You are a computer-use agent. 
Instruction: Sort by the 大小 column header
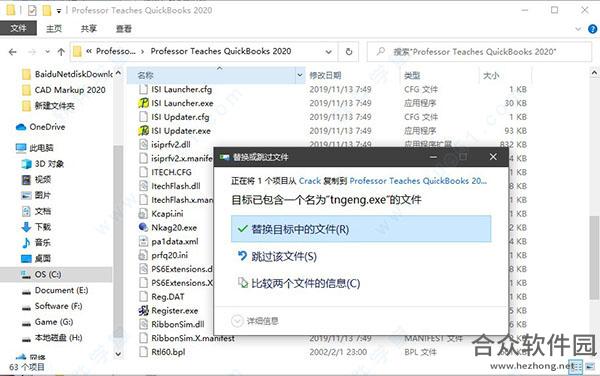491,75
